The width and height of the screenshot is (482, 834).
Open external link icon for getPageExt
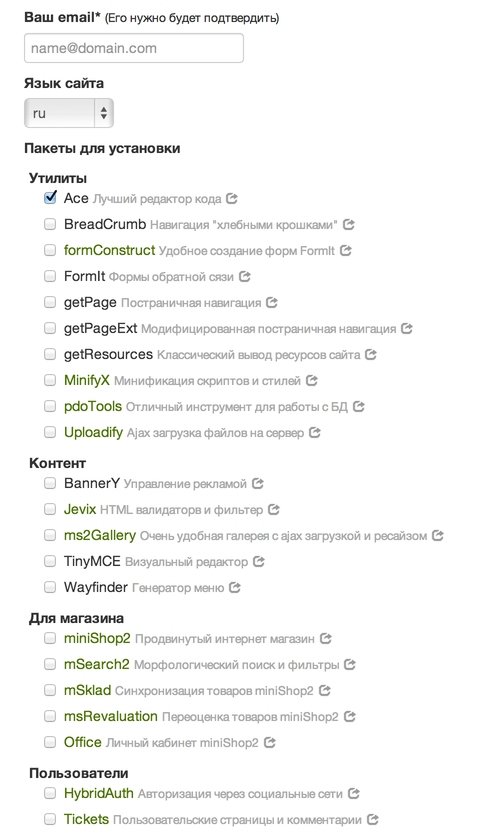point(406,328)
